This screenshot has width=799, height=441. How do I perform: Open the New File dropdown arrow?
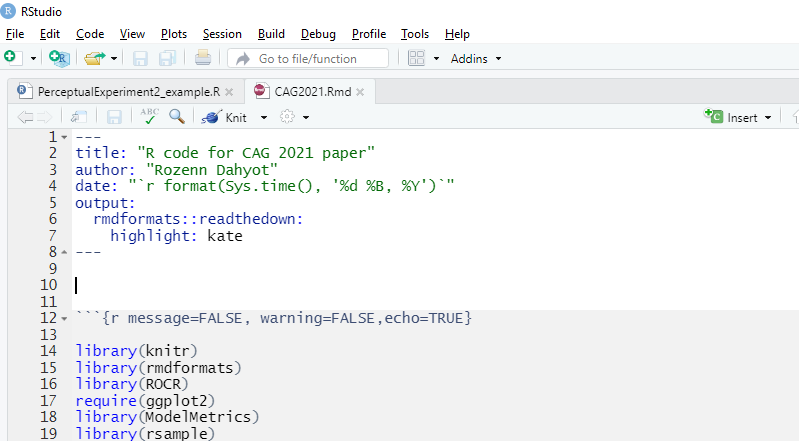coord(33,59)
